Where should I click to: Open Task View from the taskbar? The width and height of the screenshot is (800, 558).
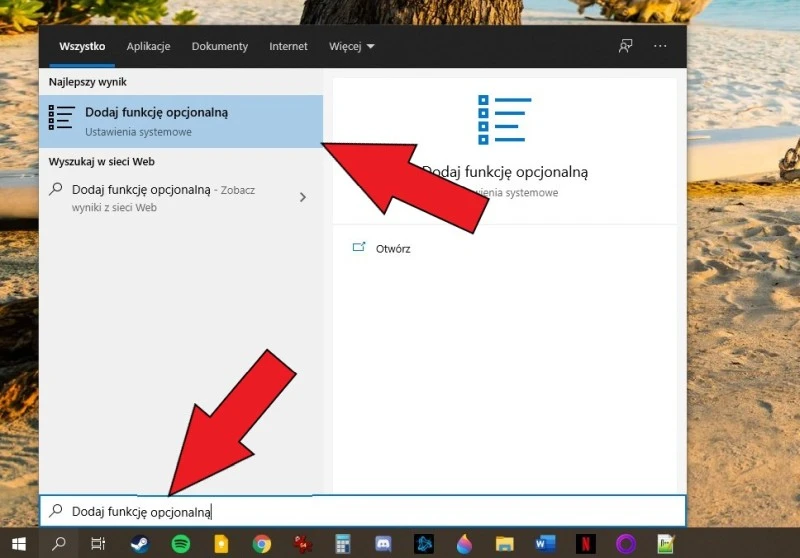pyautogui.click(x=98, y=544)
